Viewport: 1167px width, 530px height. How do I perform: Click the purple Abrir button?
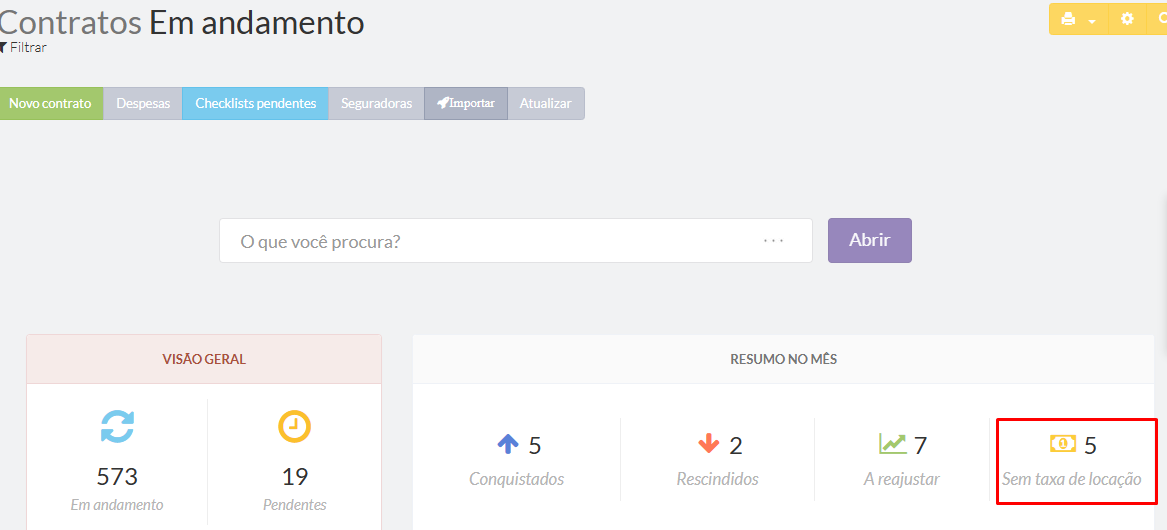(x=869, y=240)
